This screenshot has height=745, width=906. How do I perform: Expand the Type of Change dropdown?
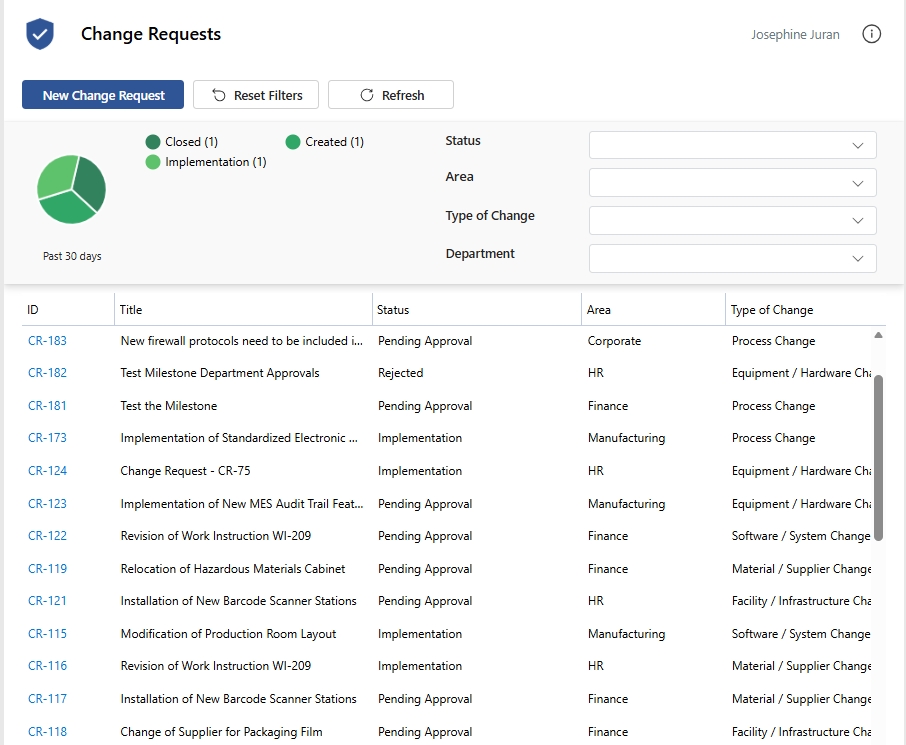point(733,220)
